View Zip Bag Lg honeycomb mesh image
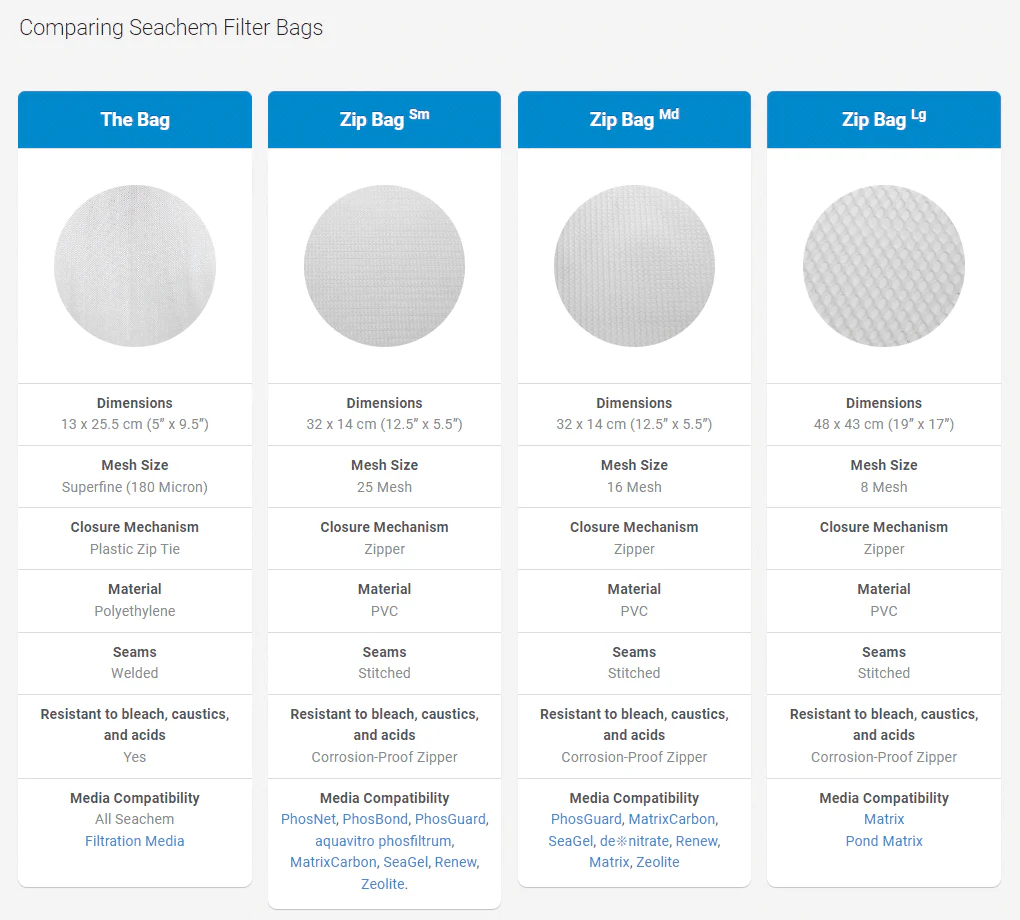 tap(883, 265)
